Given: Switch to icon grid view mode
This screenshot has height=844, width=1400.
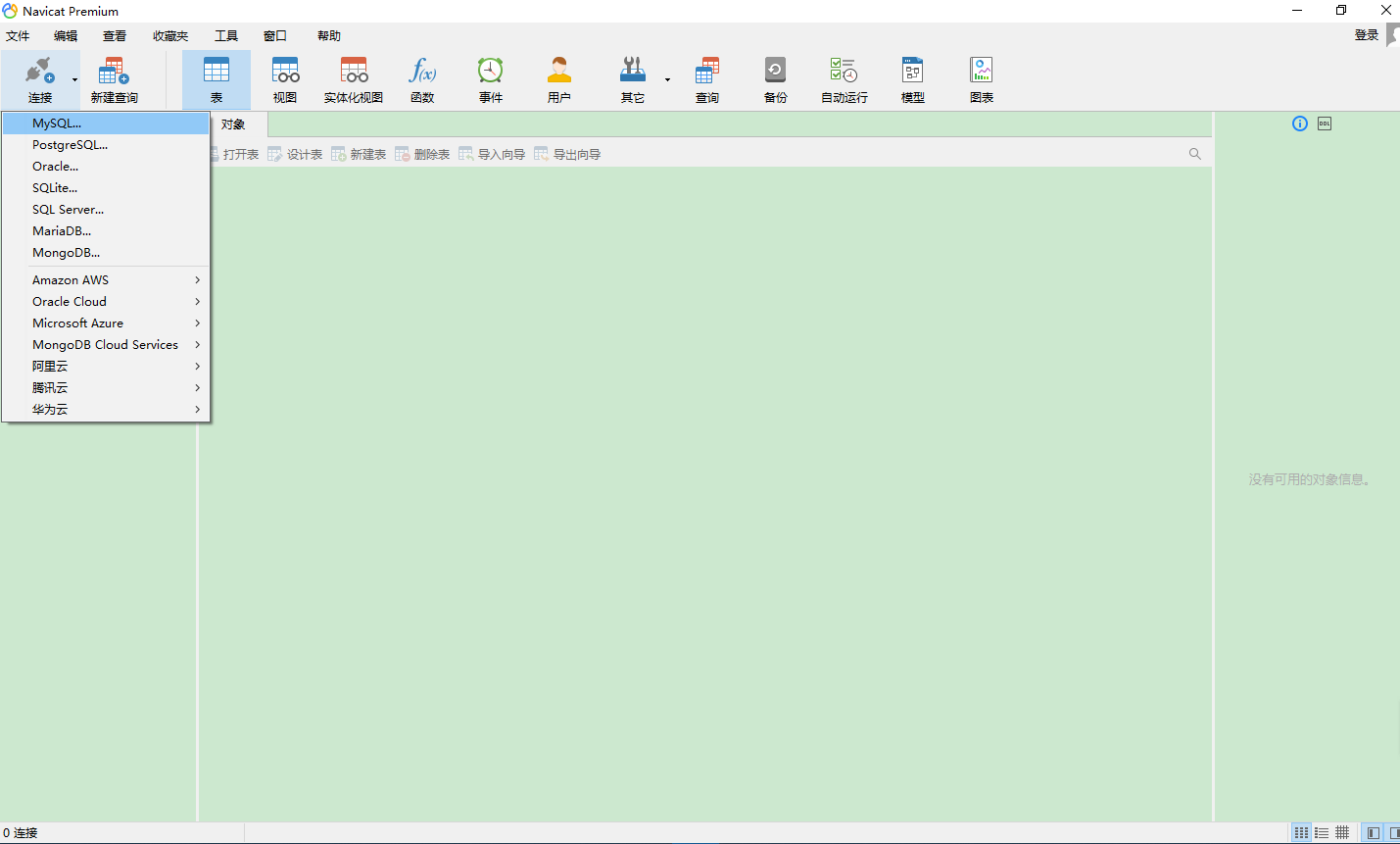Looking at the screenshot, I should (1301, 833).
